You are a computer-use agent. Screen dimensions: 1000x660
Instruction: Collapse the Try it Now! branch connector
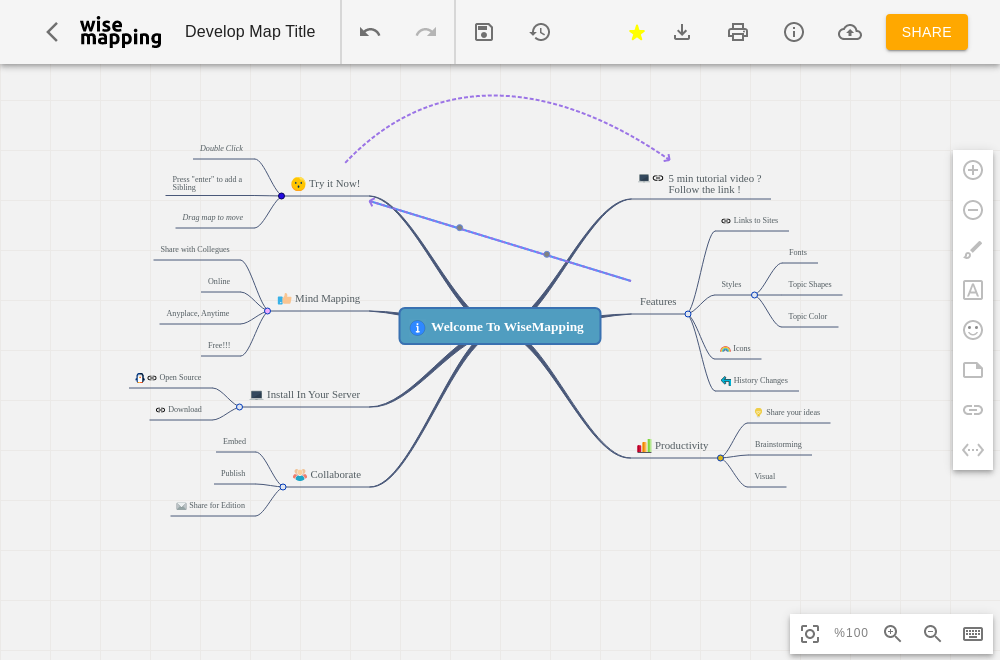(281, 196)
